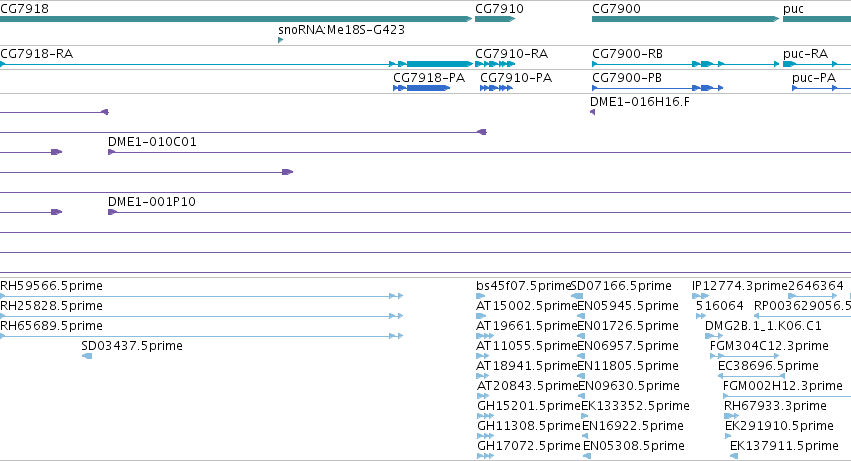The height and width of the screenshot is (461, 851).
Task: Open EST EK137911.5prime label
Action: point(784,446)
